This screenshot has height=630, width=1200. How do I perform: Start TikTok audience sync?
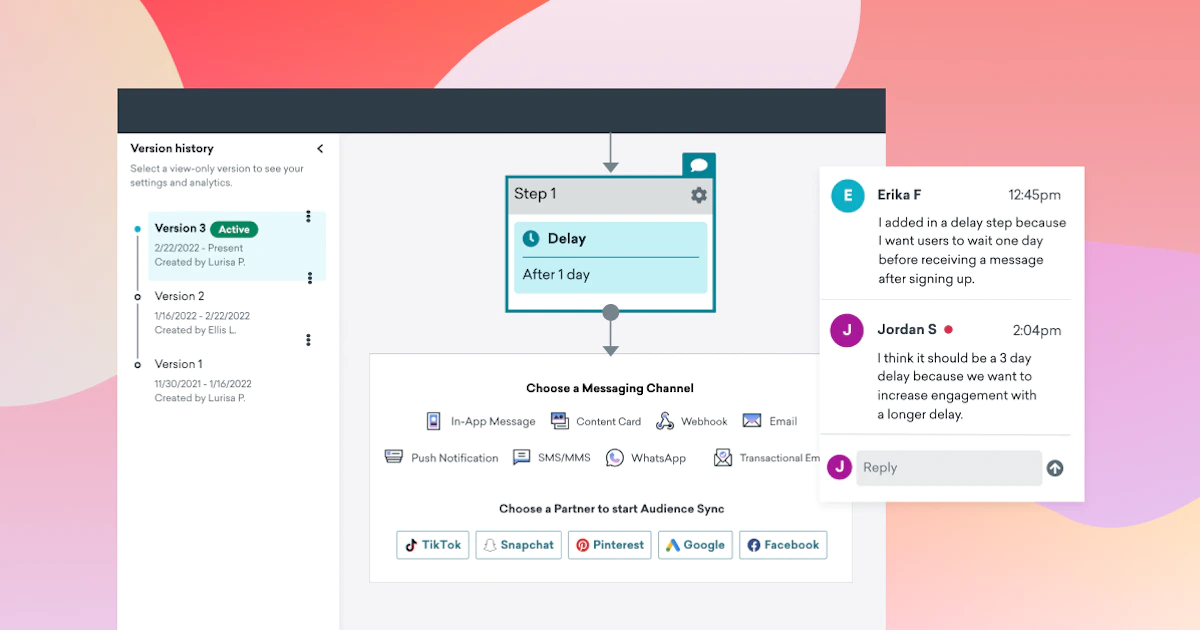pyautogui.click(x=432, y=545)
